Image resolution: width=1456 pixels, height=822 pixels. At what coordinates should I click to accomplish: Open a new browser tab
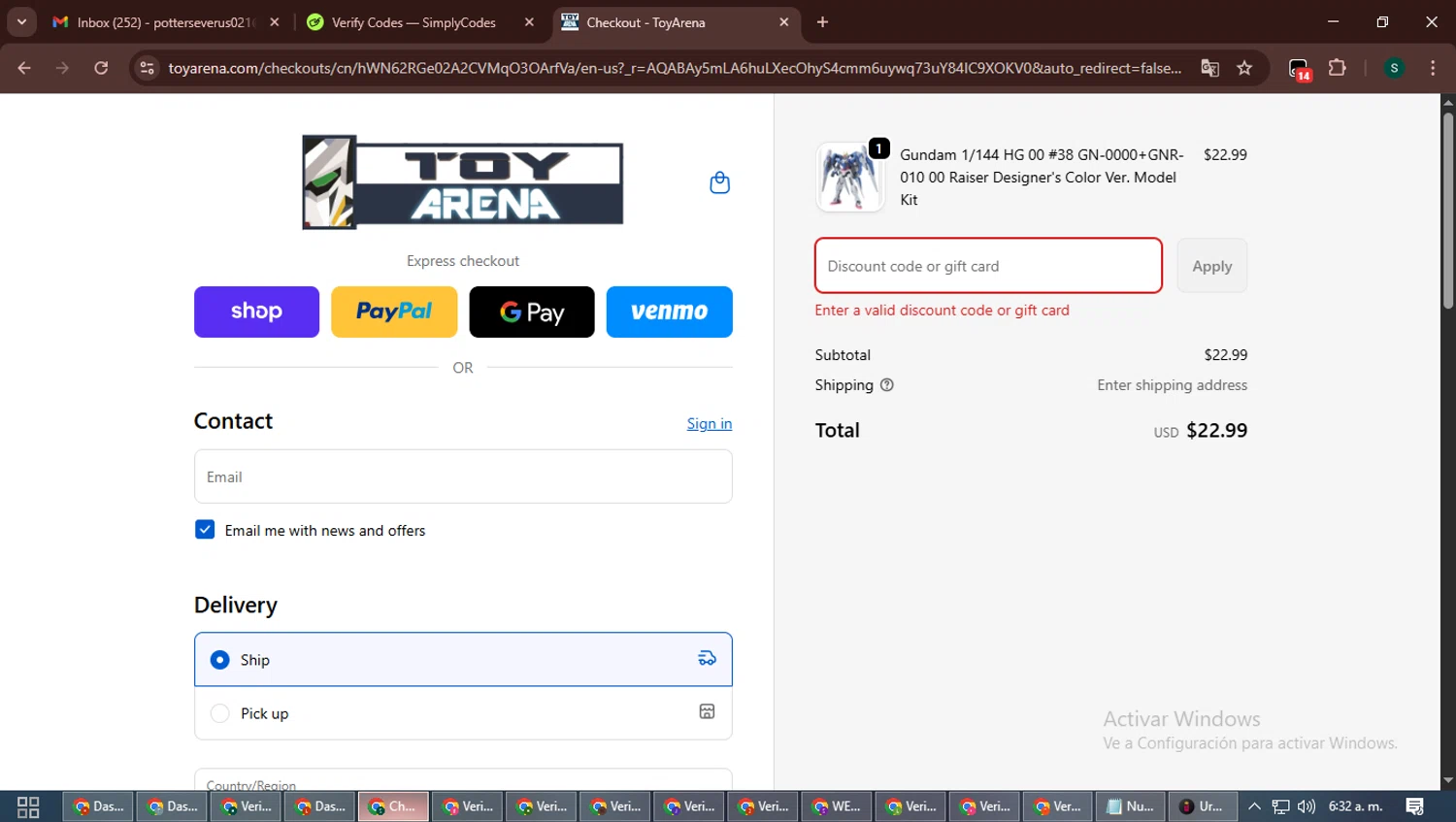click(x=822, y=22)
